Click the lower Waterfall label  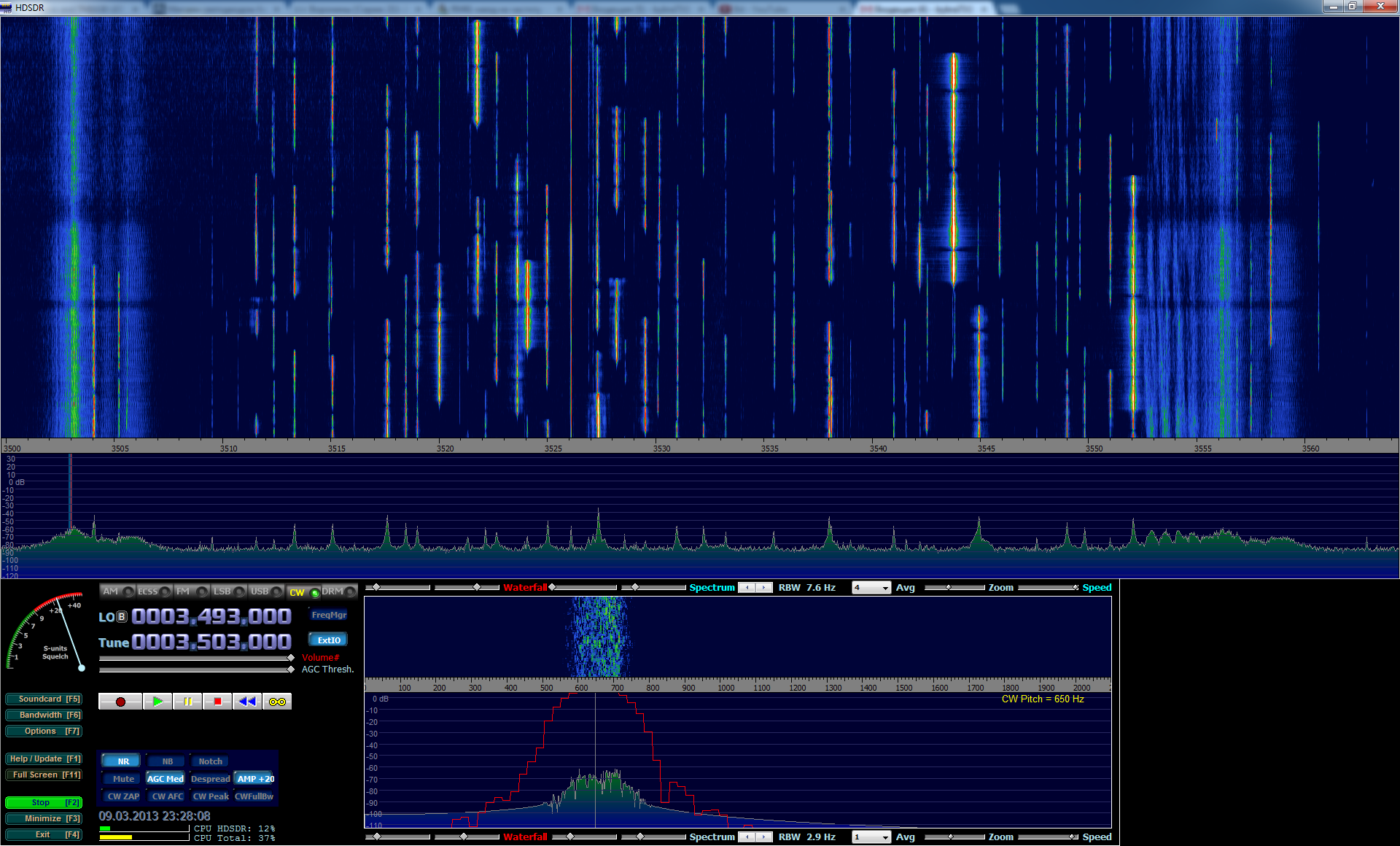(524, 837)
